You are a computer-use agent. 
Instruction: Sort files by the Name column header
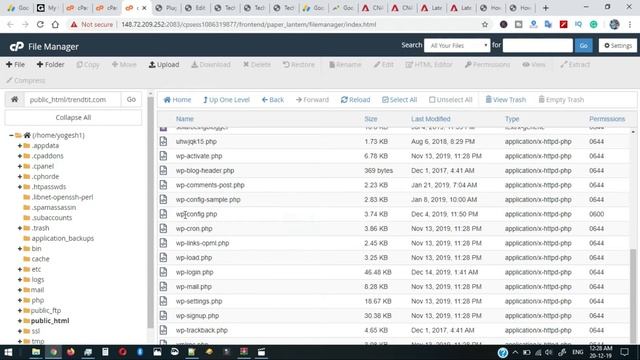point(184,119)
